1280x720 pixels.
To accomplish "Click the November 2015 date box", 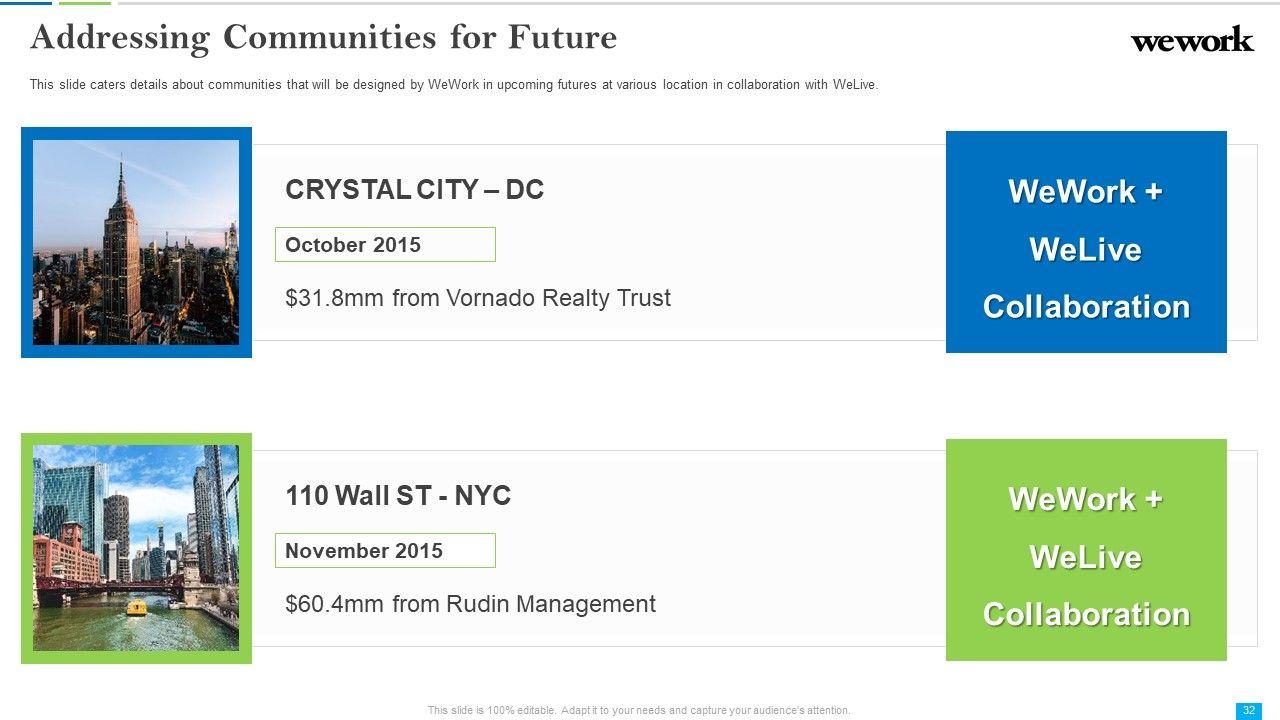I will [385, 551].
